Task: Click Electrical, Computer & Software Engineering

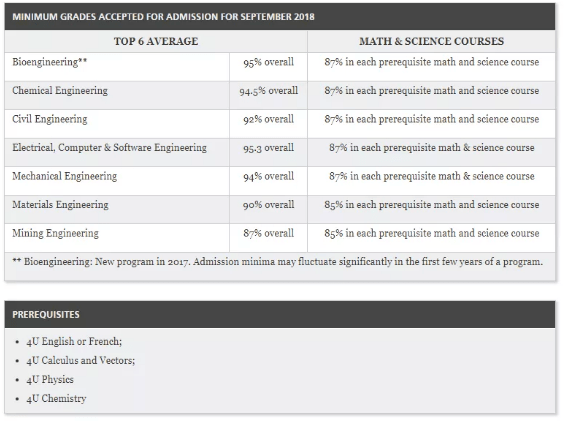Action: (109, 148)
